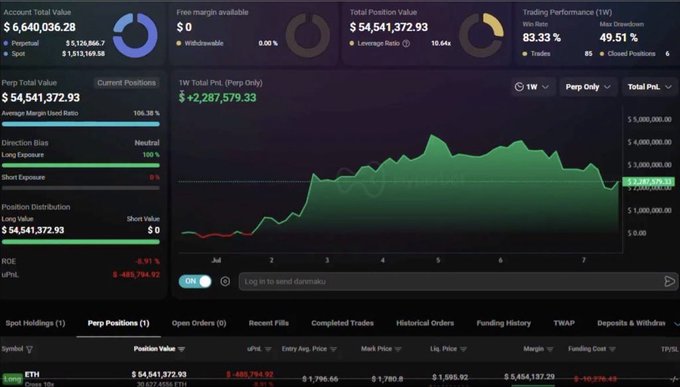Image resolution: width=680 pixels, height=387 pixels.
Task: Click the +2,287,579.33 PnL figure
Action: tap(218, 98)
